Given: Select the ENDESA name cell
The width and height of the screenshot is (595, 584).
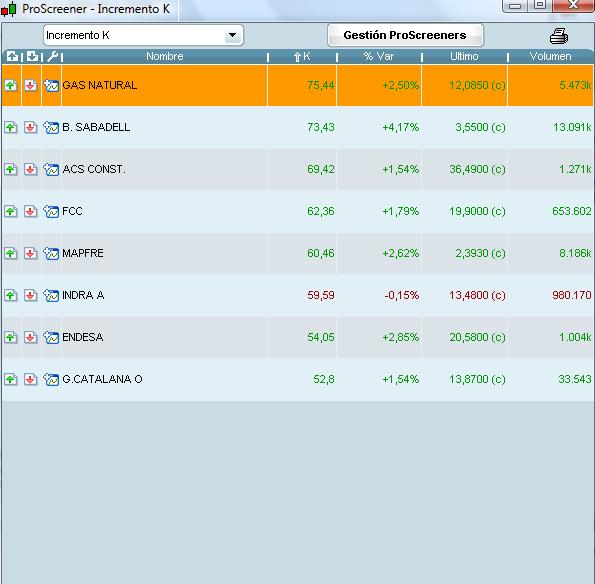Looking at the screenshot, I should pyautogui.click(x=164, y=337).
